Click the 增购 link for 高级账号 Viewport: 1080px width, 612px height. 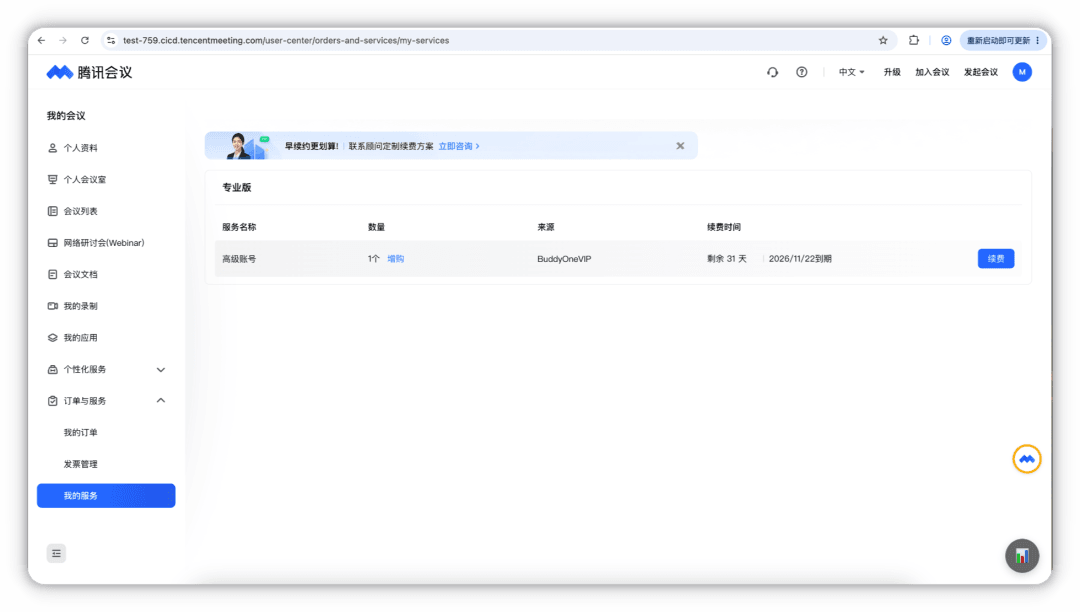(x=395, y=259)
